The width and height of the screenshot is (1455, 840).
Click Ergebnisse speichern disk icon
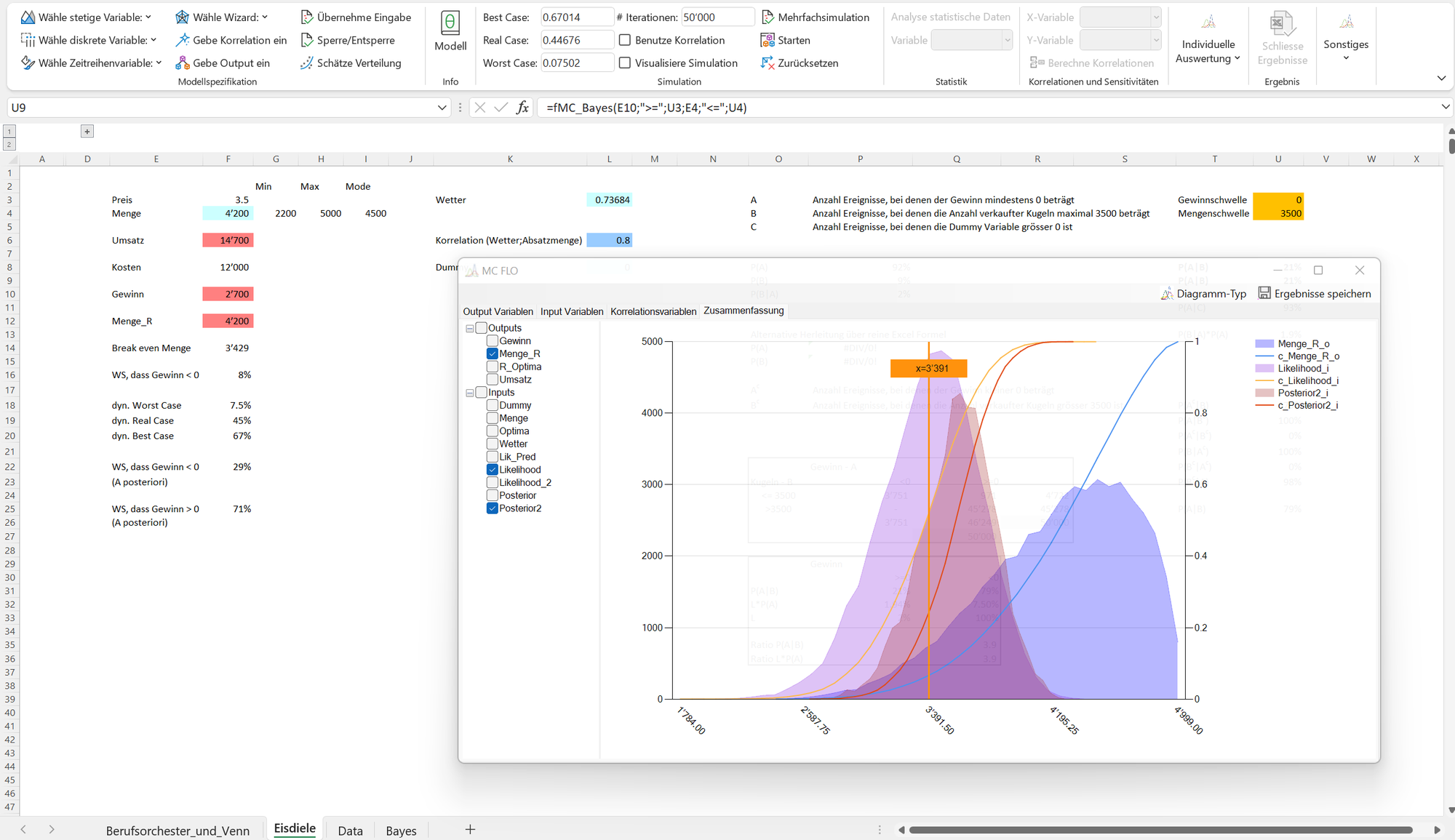(1264, 292)
